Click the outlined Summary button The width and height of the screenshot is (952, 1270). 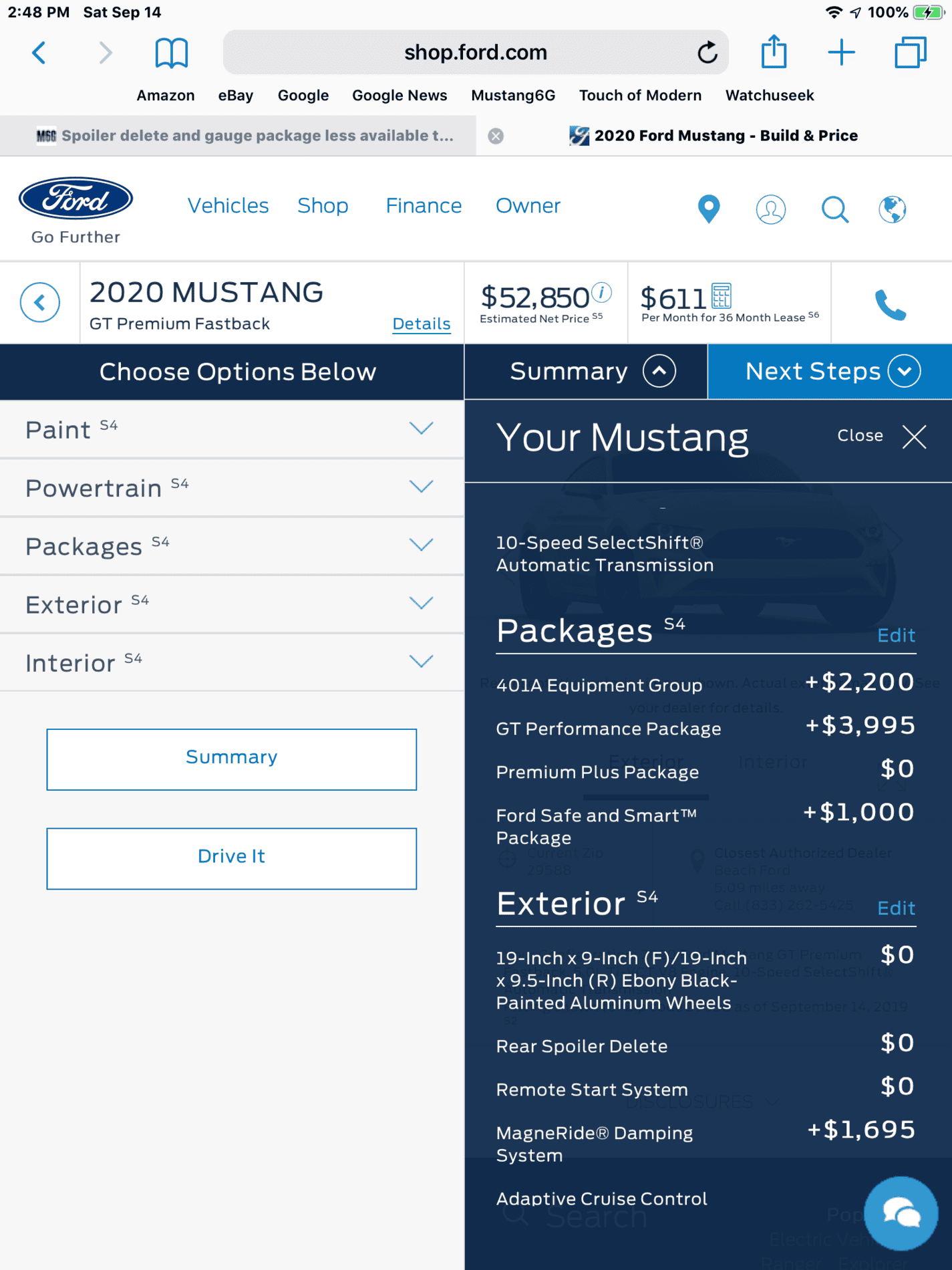coord(232,759)
